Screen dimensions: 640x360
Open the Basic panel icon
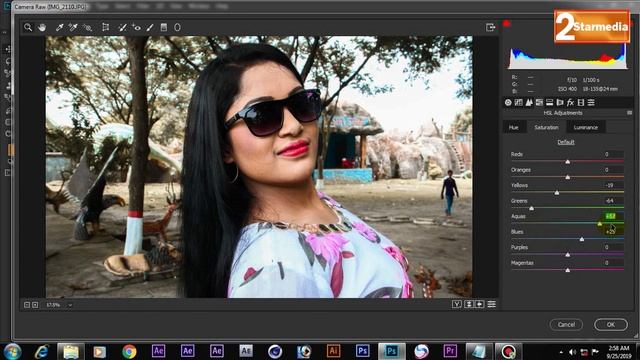508,102
